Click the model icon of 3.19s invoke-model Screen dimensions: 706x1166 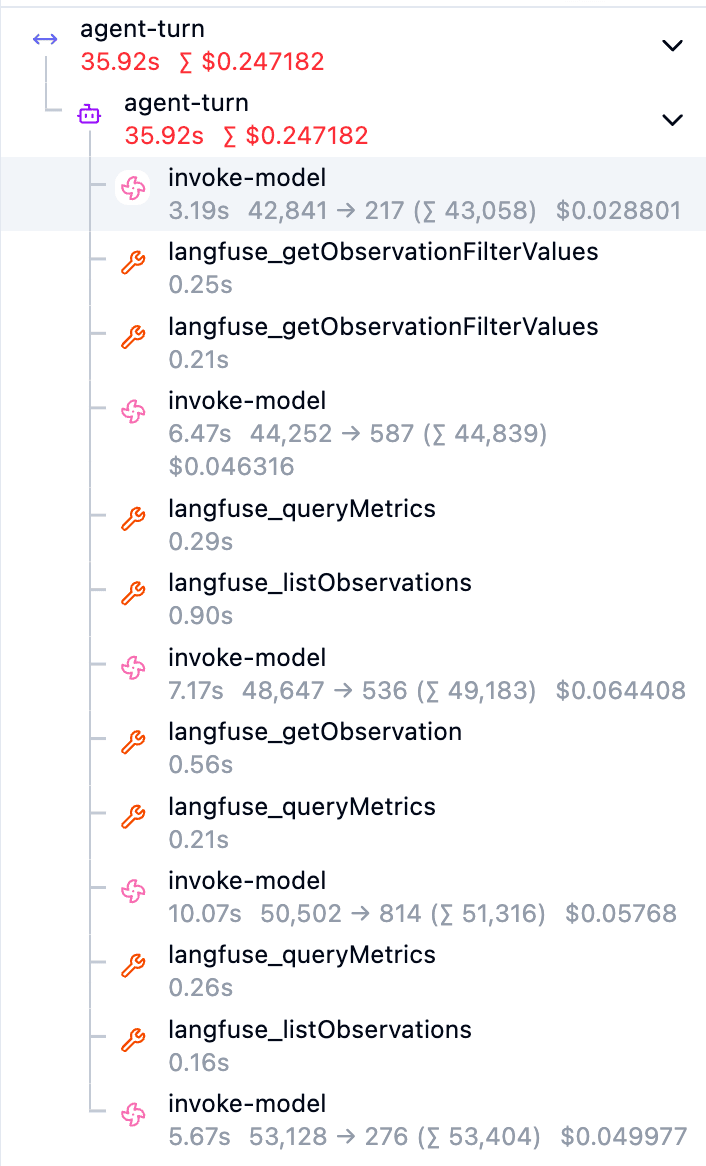click(133, 188)
